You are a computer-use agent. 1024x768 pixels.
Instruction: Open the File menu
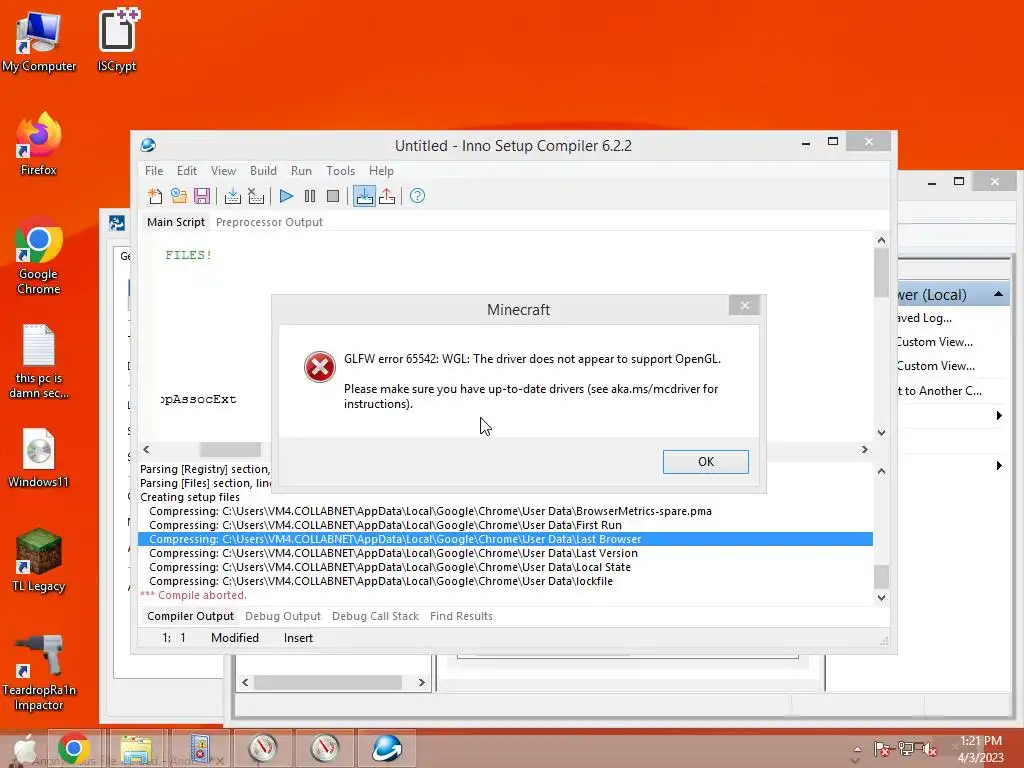click(x=154, y=170)
